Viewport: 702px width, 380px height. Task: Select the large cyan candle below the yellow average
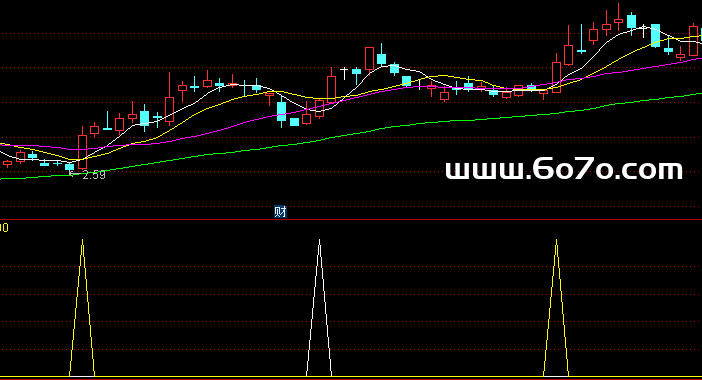282,112
